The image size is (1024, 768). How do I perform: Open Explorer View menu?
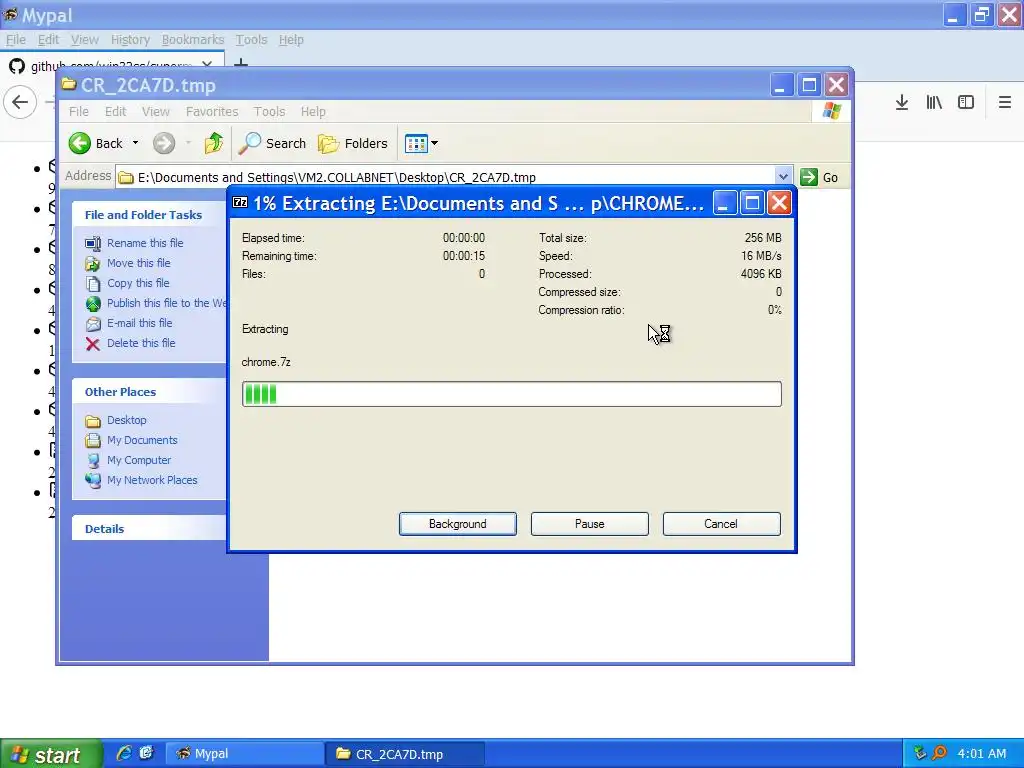pyautogui.click(x=155, y=111)
